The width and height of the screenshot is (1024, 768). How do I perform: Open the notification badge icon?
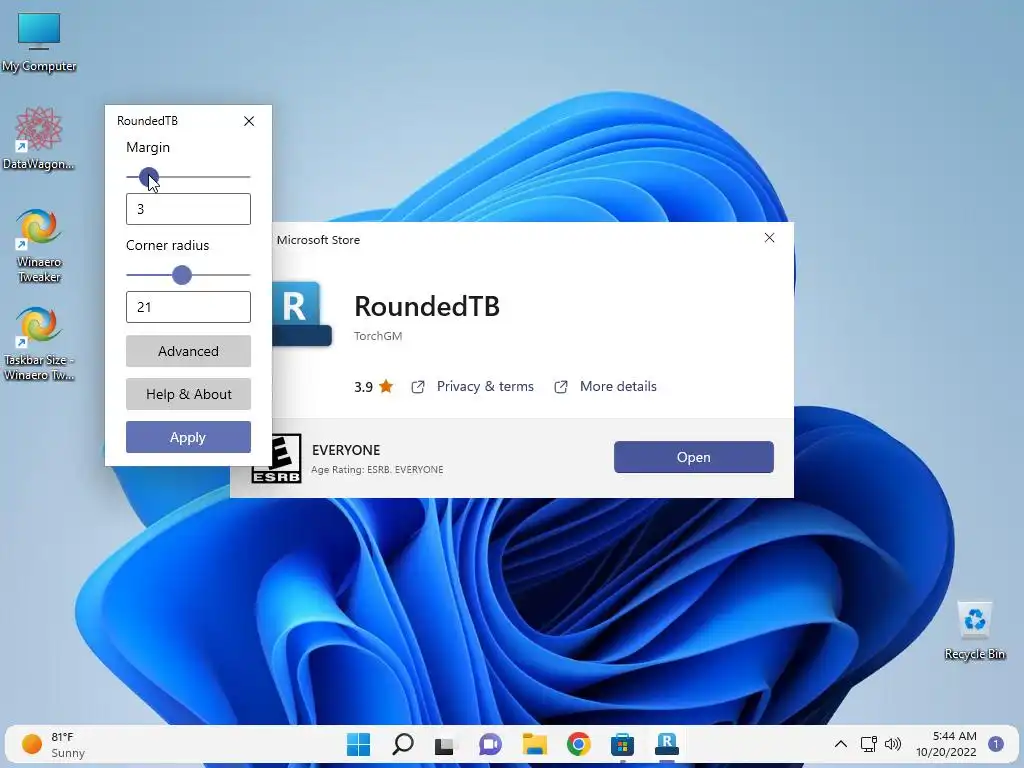click(x=996, y=744)
